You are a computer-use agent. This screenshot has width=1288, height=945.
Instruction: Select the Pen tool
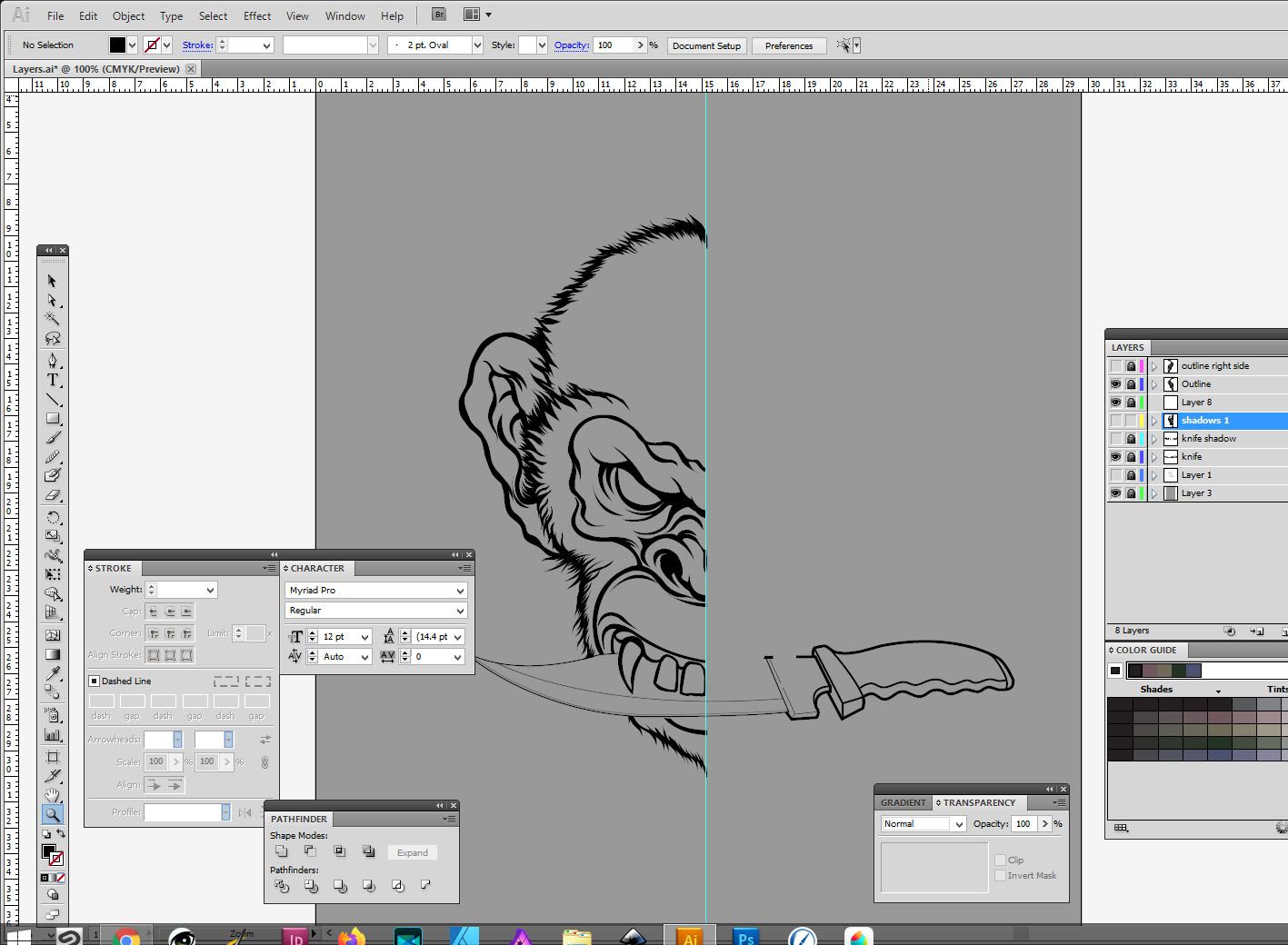pyautogui.click(x=53, y=361)
